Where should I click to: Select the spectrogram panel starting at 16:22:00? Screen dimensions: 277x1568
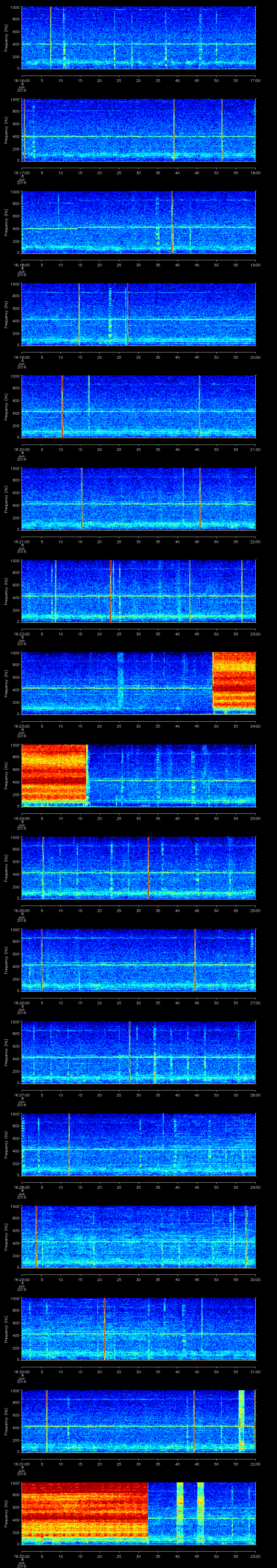pyautogui.click(x=138, y=590)
